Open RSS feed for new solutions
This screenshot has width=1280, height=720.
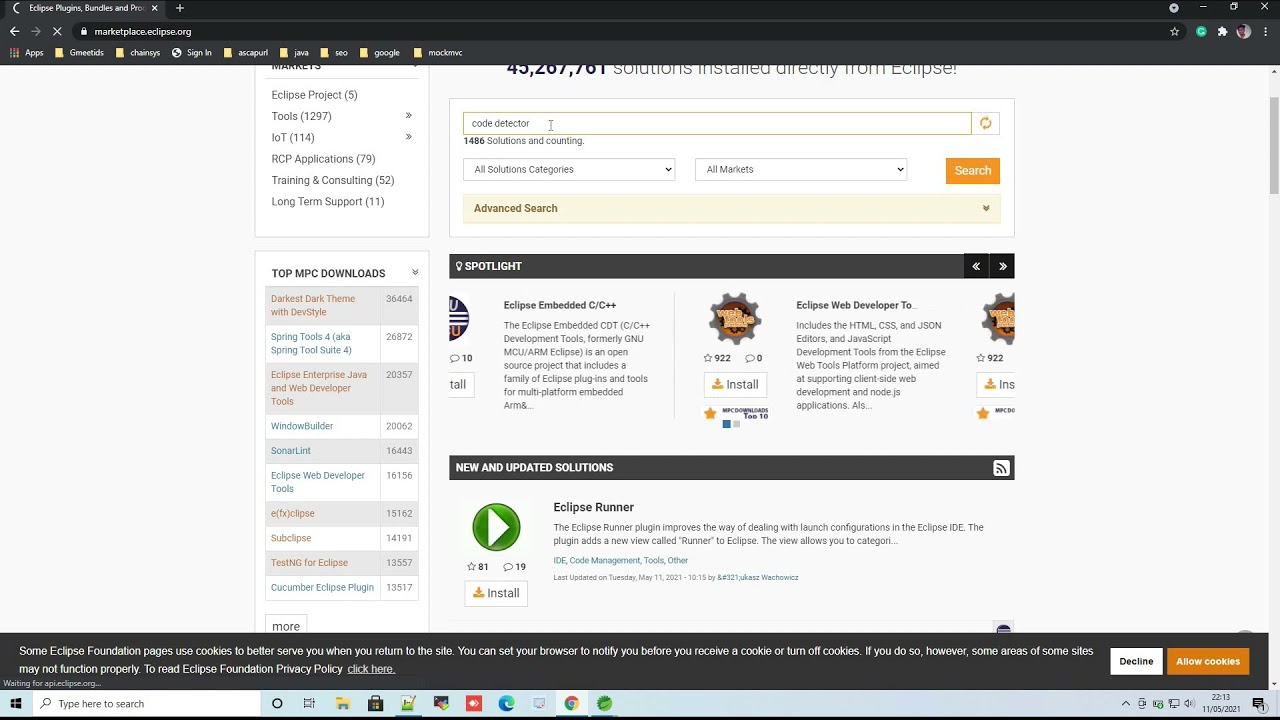pos(1001,468)
